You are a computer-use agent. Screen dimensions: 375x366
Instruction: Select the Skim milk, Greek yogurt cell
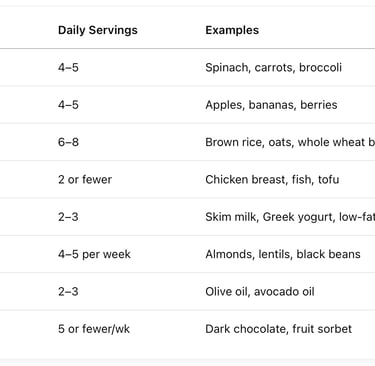(290, 217)
